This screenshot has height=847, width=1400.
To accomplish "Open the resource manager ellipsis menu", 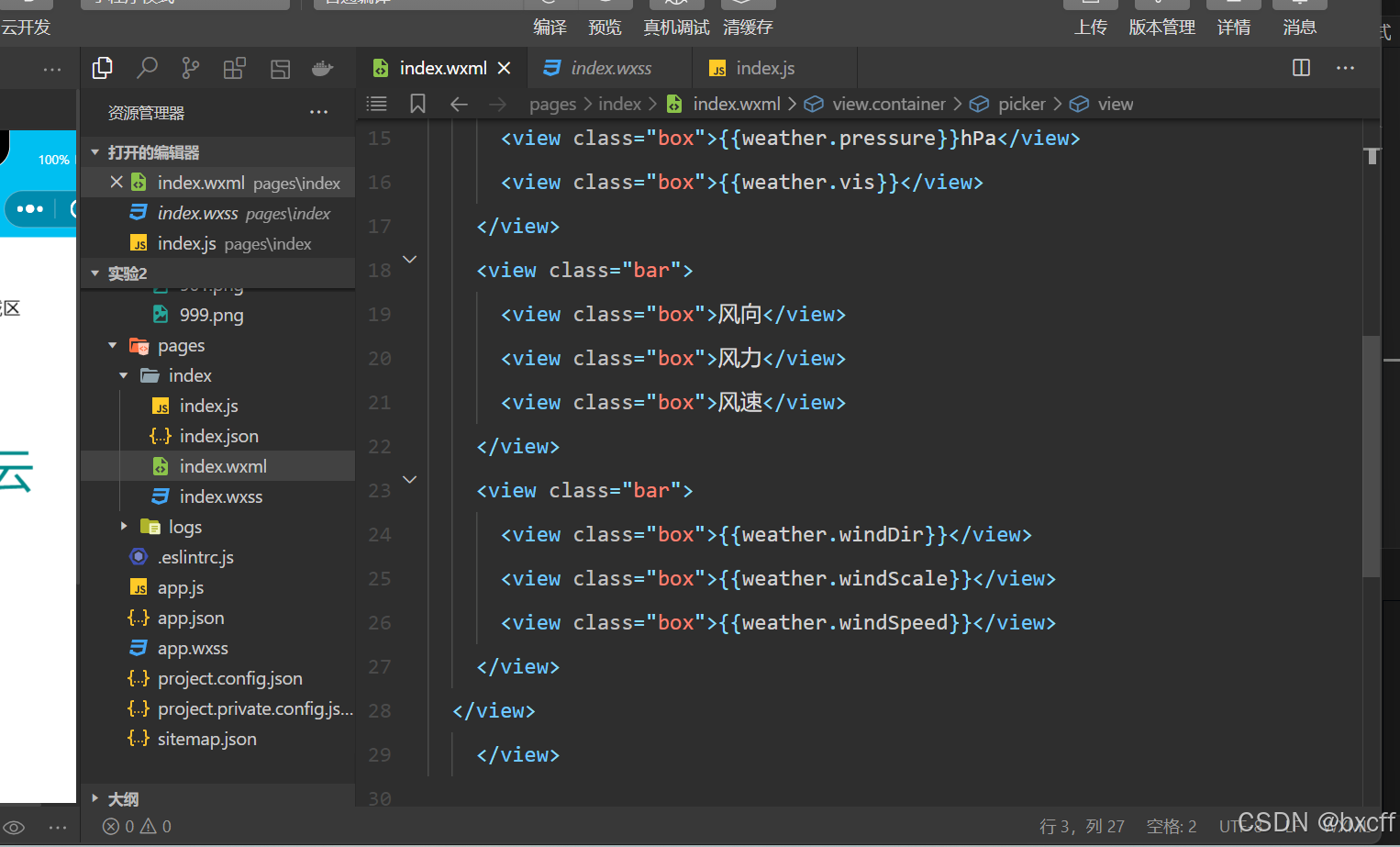I will pos(318,113).
